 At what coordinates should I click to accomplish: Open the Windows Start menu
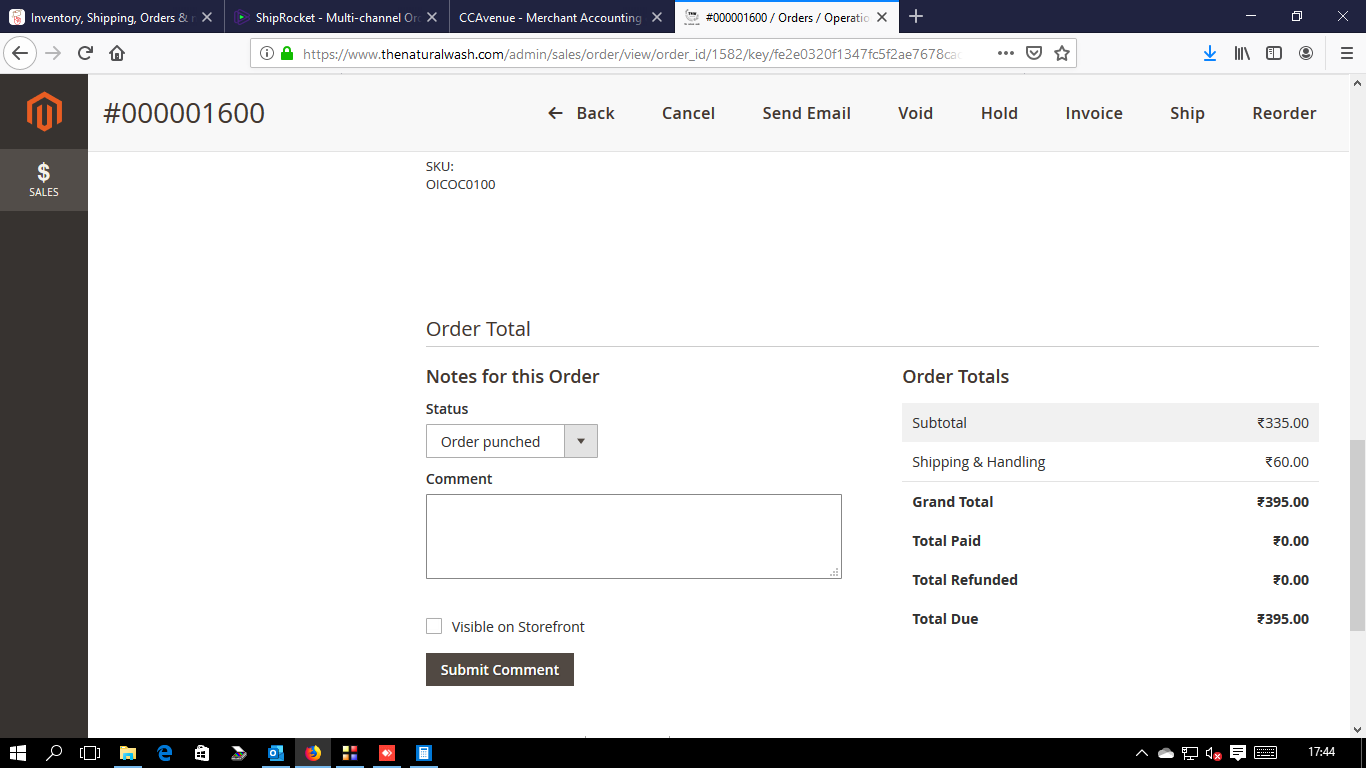[x=17, y=753]
